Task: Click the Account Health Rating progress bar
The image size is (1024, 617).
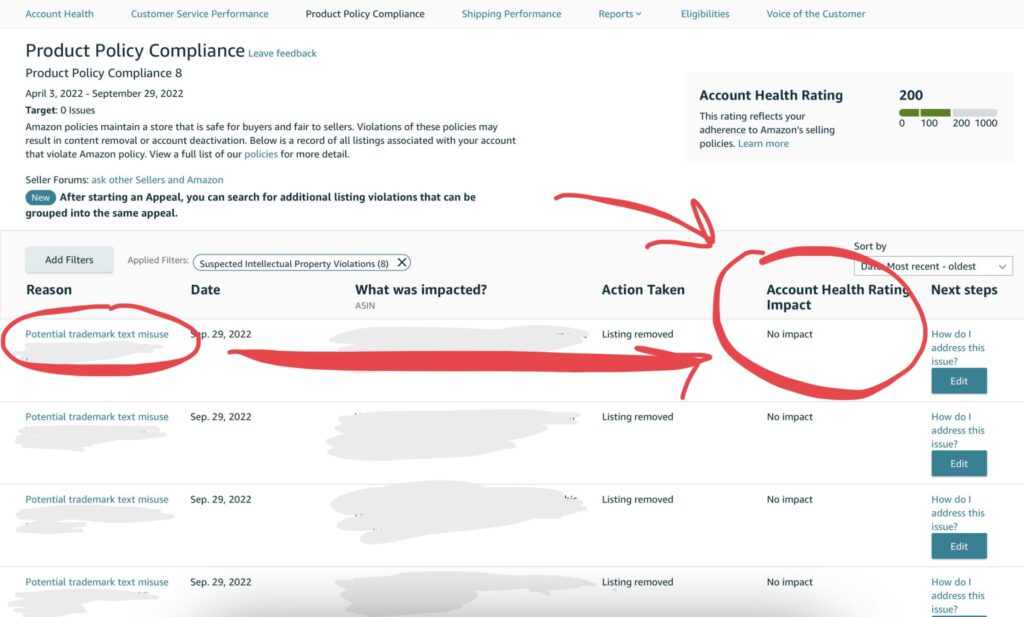Action: (948, 113)
